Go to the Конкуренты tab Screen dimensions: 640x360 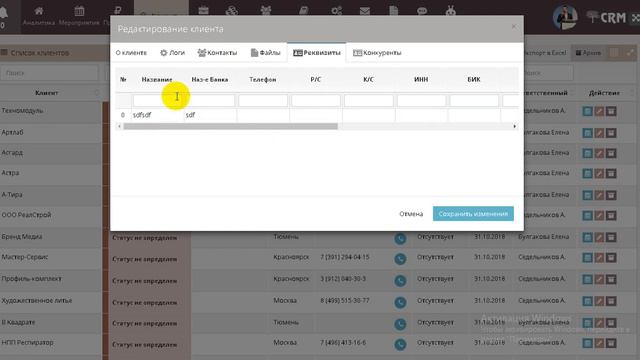377,53
